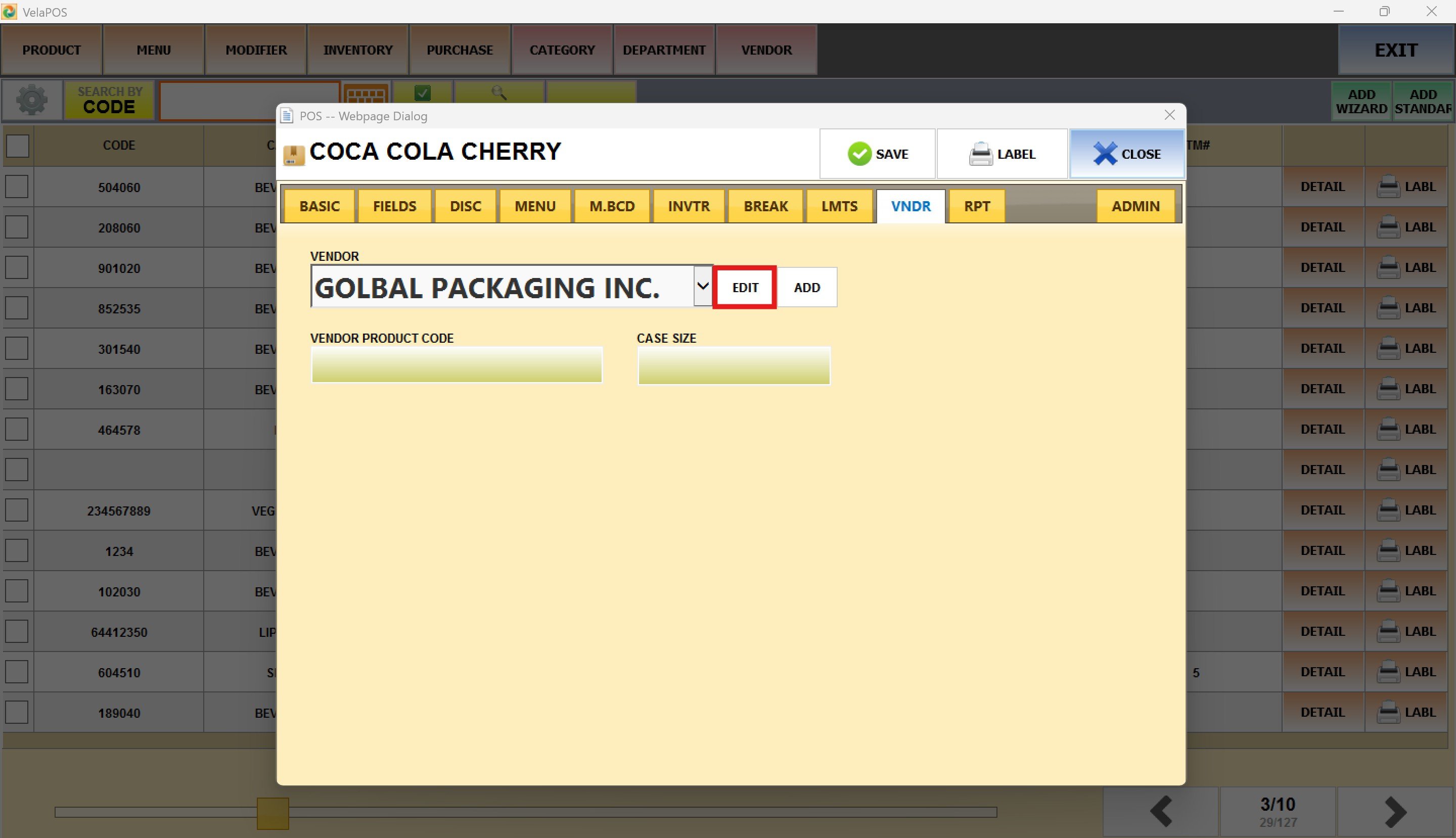This screenshot has width=1456, height=838.
Task: Click the ADD vendor button
Action: pos(806,287)
